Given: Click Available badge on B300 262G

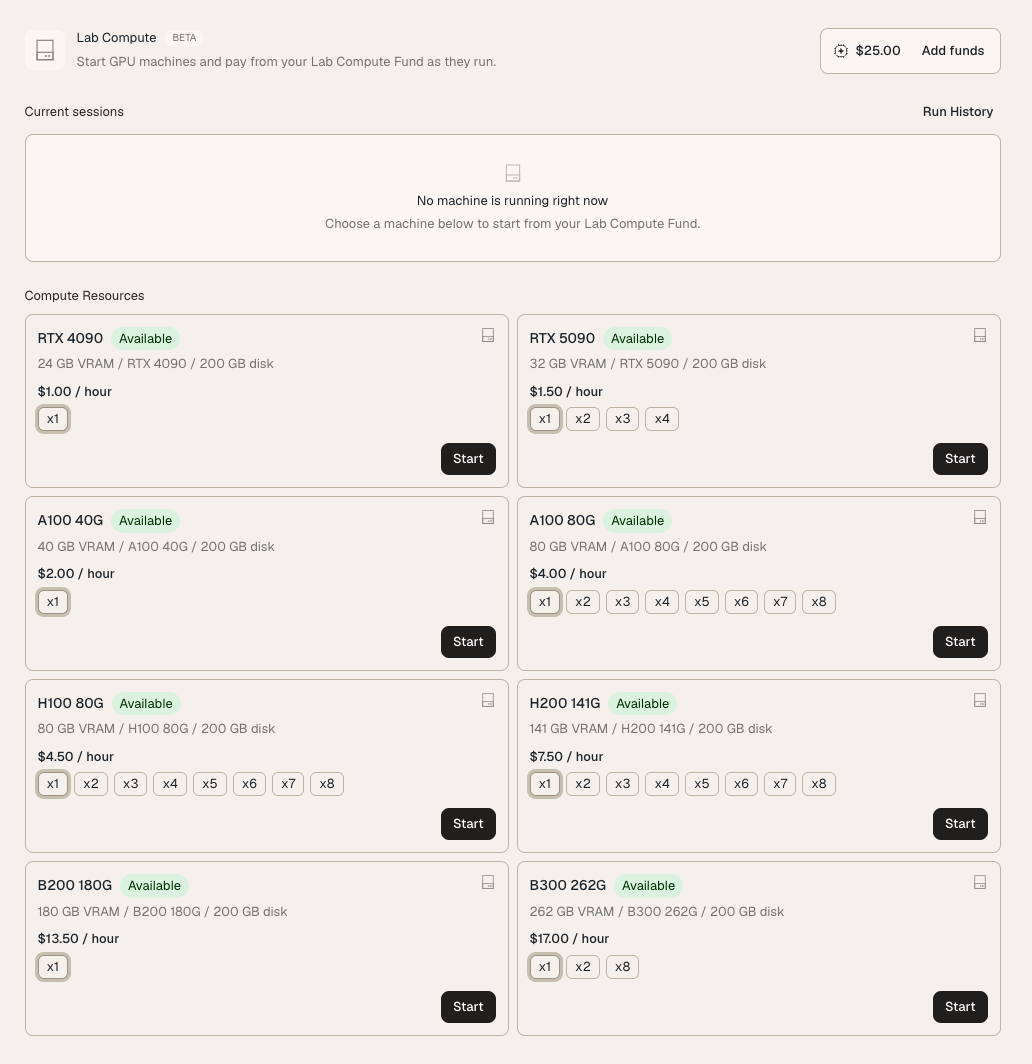Looking at the screenshot, I should pos(648,886).
